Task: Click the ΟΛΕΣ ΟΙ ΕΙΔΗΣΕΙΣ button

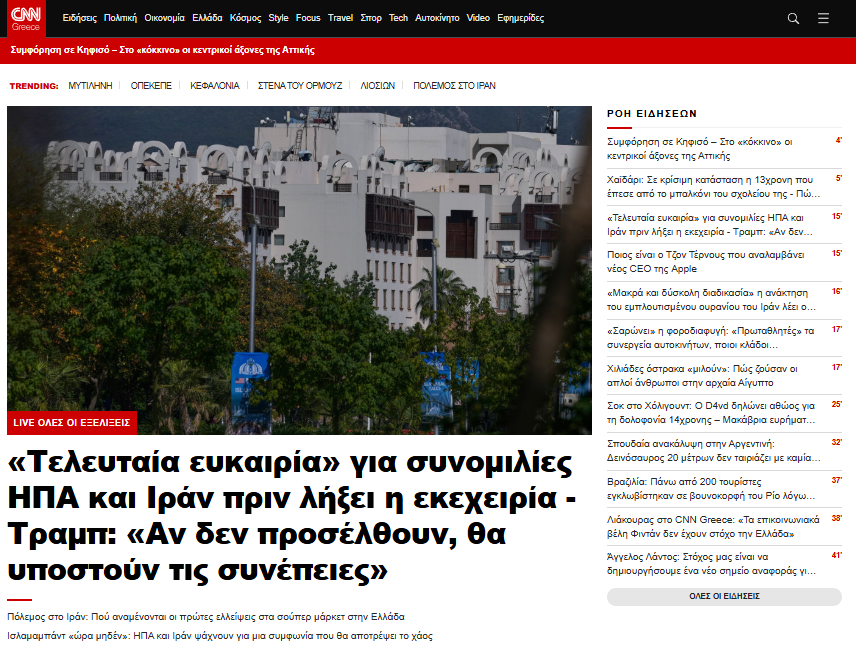Action: pos(724,596)
